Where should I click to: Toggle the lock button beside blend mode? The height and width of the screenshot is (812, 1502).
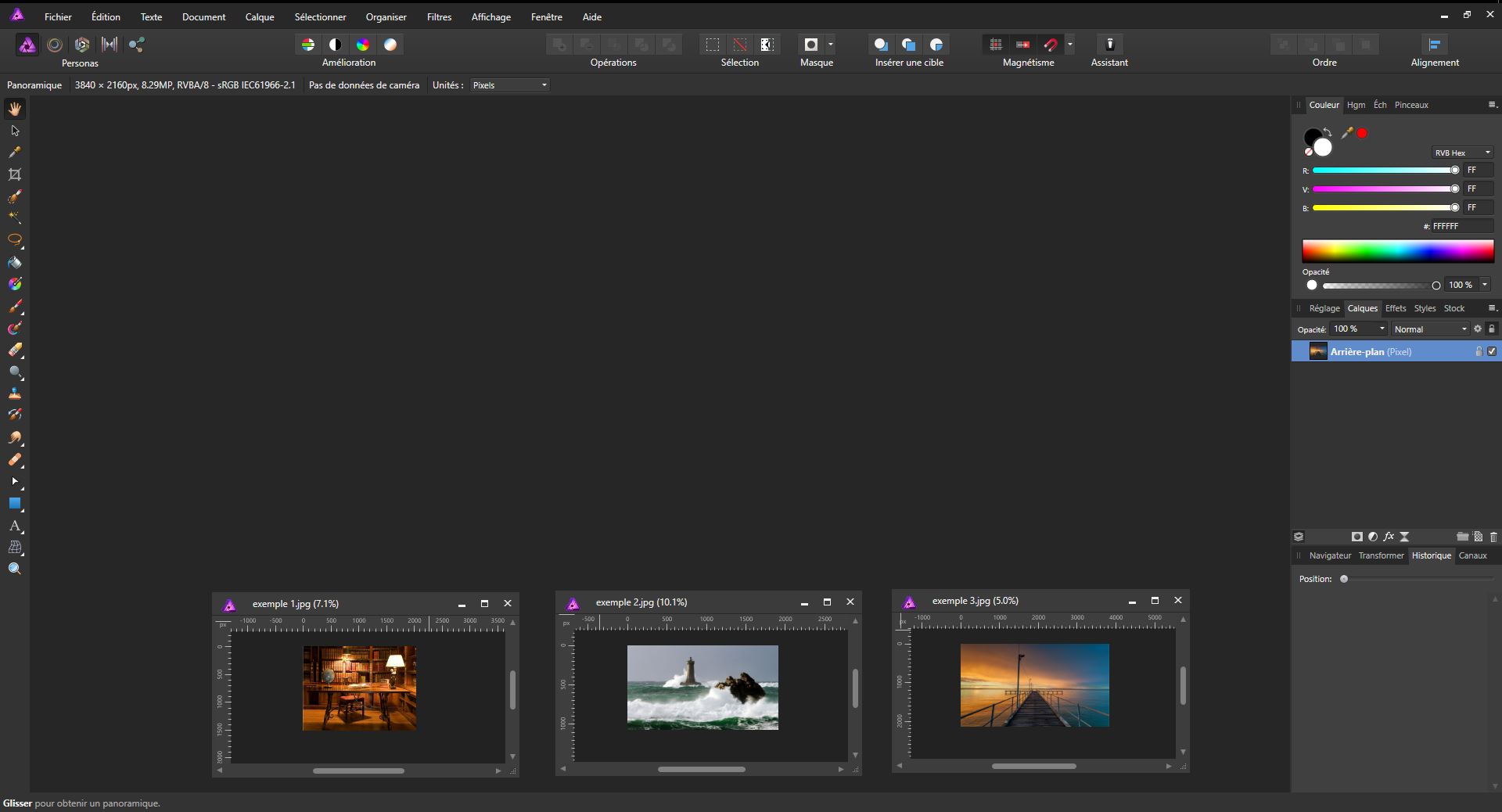point(1492,329)
